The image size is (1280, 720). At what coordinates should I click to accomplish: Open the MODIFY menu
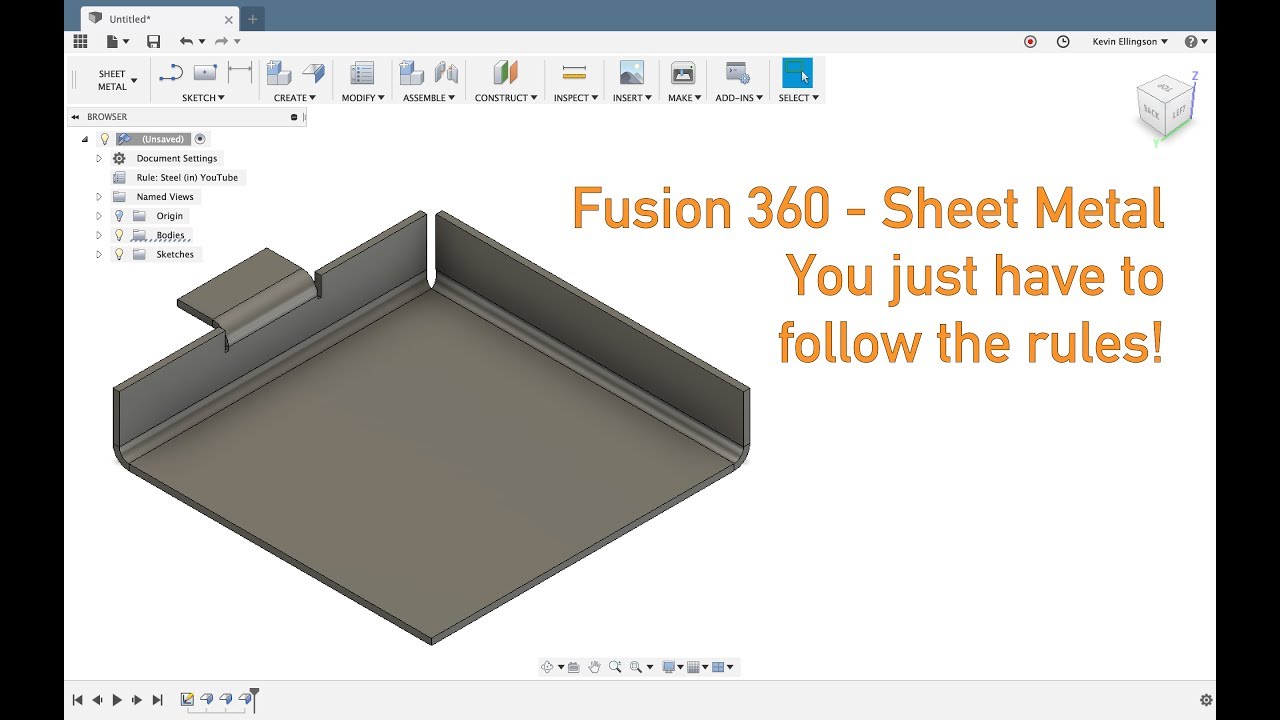tap(363, 98)
